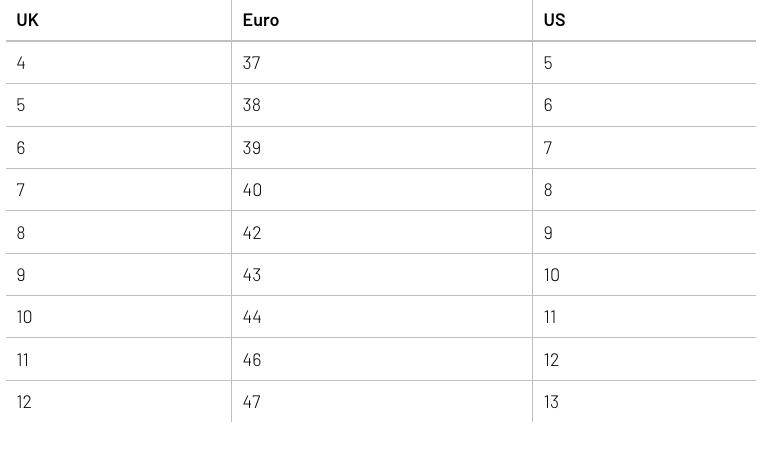The image size is (767, 451).
Task: Click US size 10 cell
Action: (x=552, y=275)
